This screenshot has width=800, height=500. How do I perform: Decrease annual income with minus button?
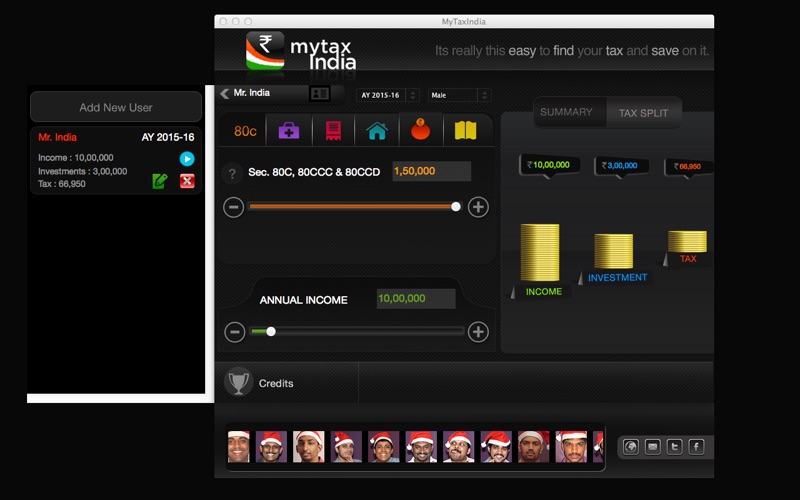[235, 332]
